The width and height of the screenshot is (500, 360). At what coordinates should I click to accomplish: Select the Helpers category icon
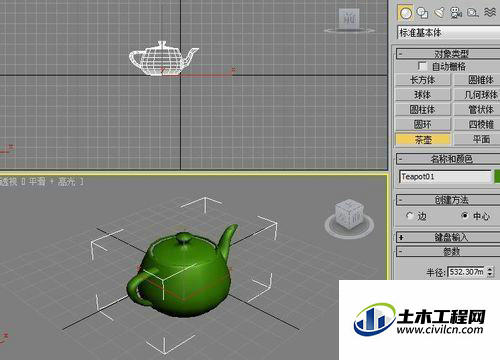tap(473, 13)
